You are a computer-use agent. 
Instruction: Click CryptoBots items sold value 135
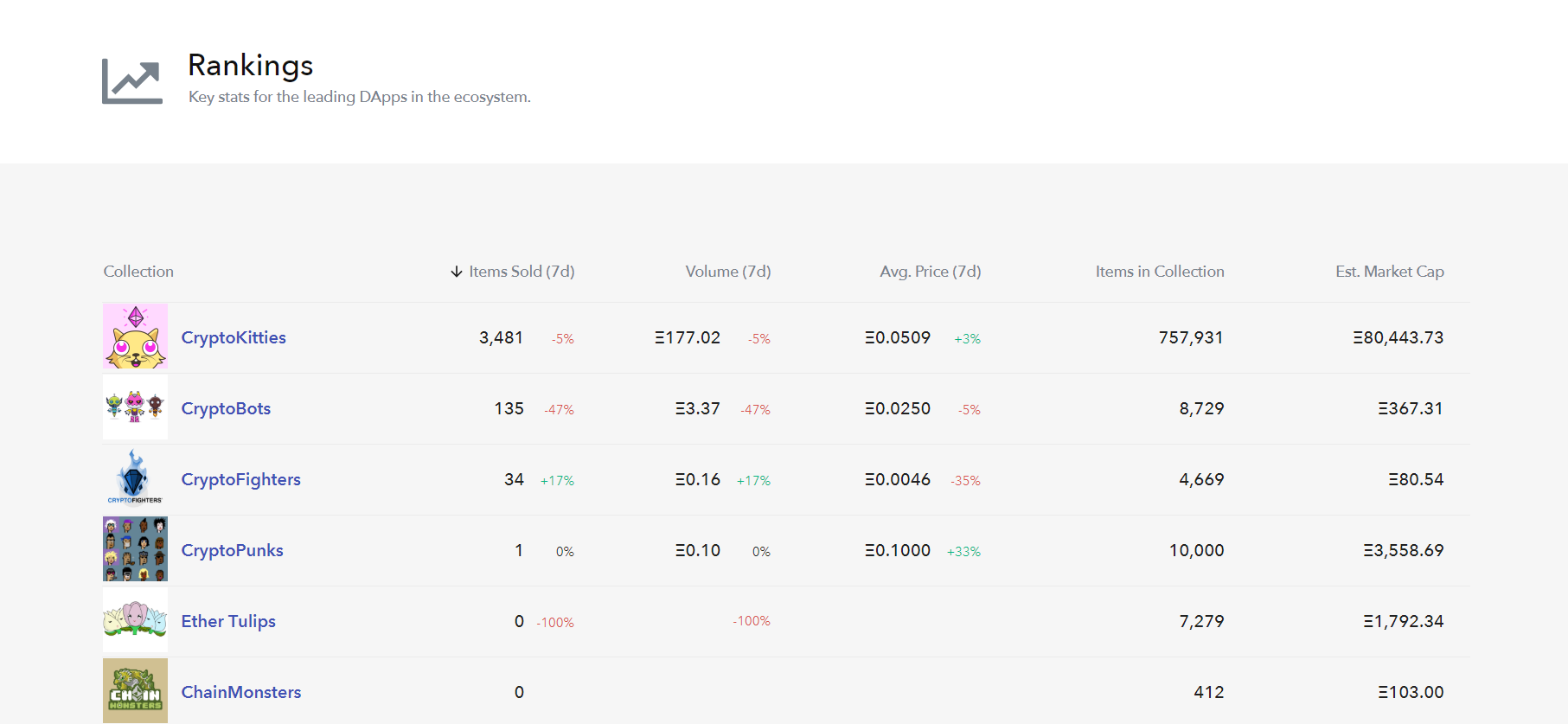point(509,408)
